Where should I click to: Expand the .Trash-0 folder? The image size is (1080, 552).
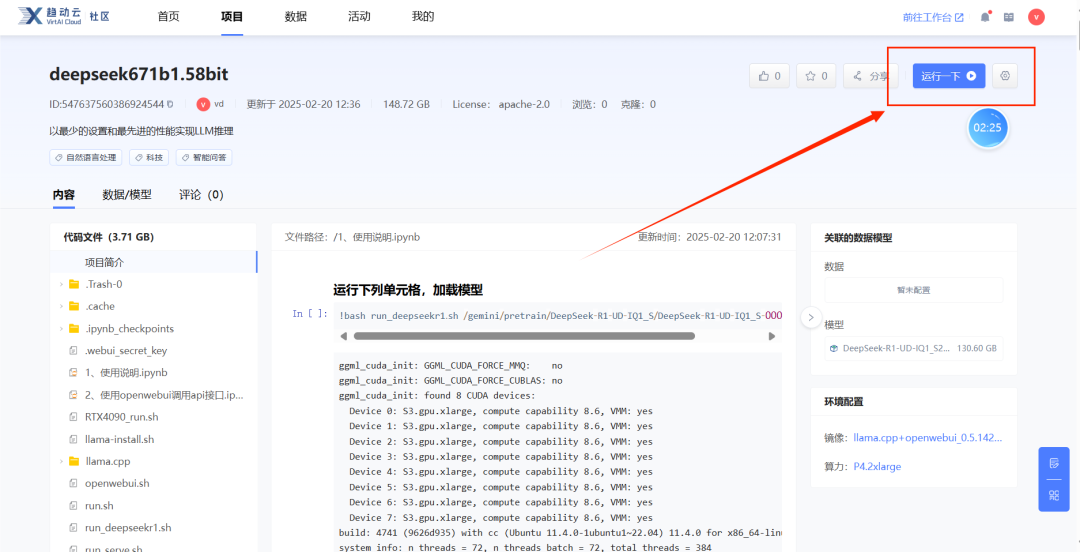point(61,285)
